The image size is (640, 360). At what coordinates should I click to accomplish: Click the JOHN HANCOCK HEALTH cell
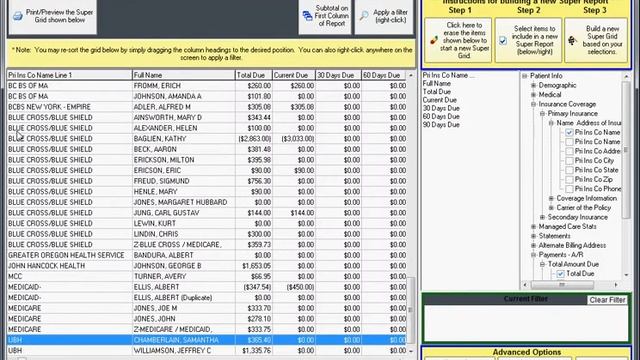click(69, 266)
